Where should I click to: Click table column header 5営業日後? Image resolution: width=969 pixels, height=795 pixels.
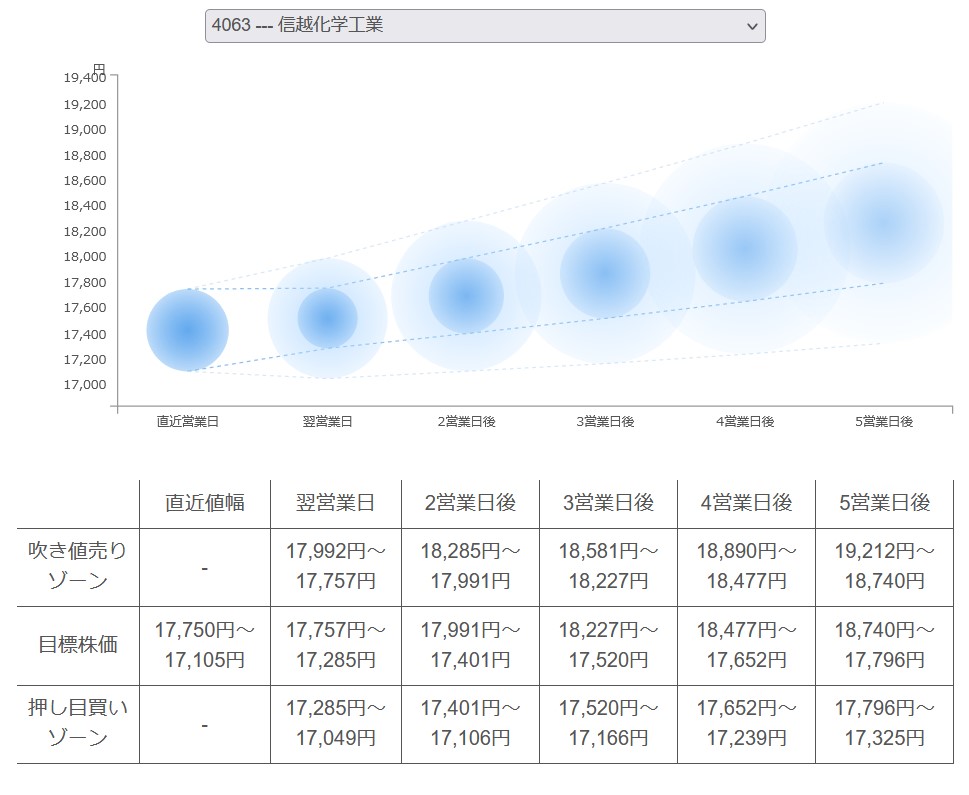click(x=885, y=503)
